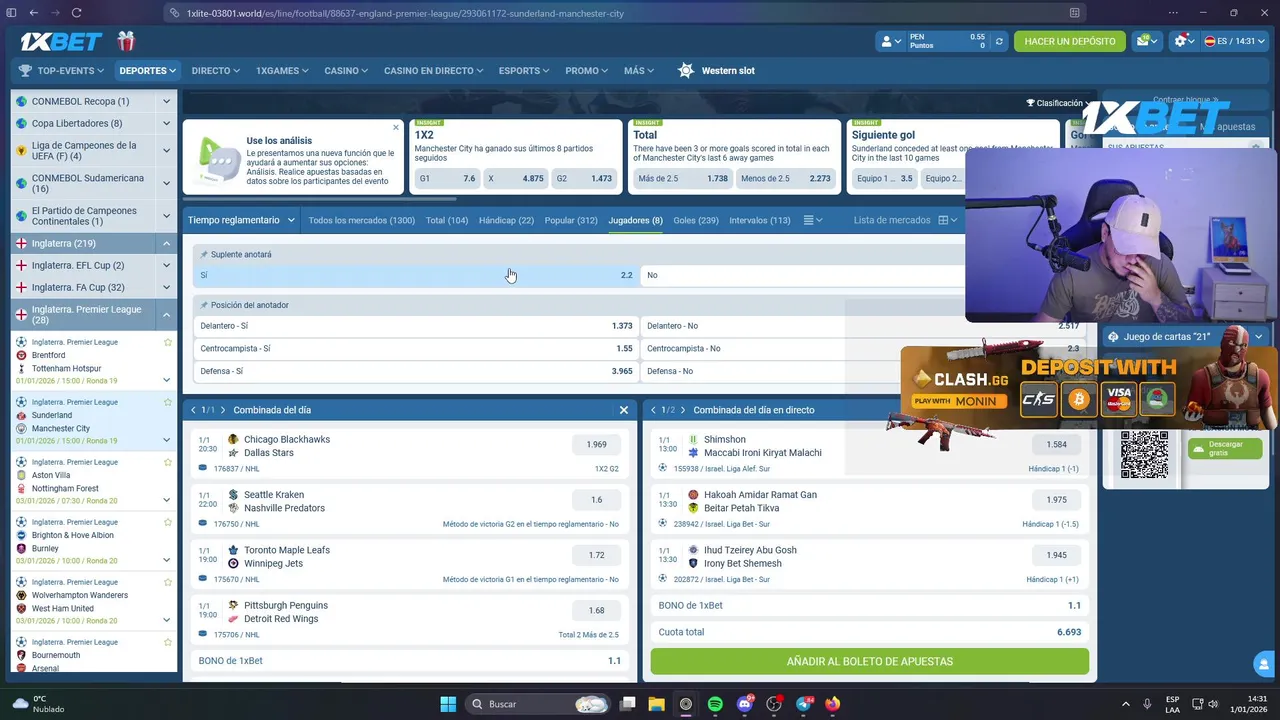Select Suplente anotará Sí at 2.2
Screen dimensions: 1280x720
coord(416,275)
